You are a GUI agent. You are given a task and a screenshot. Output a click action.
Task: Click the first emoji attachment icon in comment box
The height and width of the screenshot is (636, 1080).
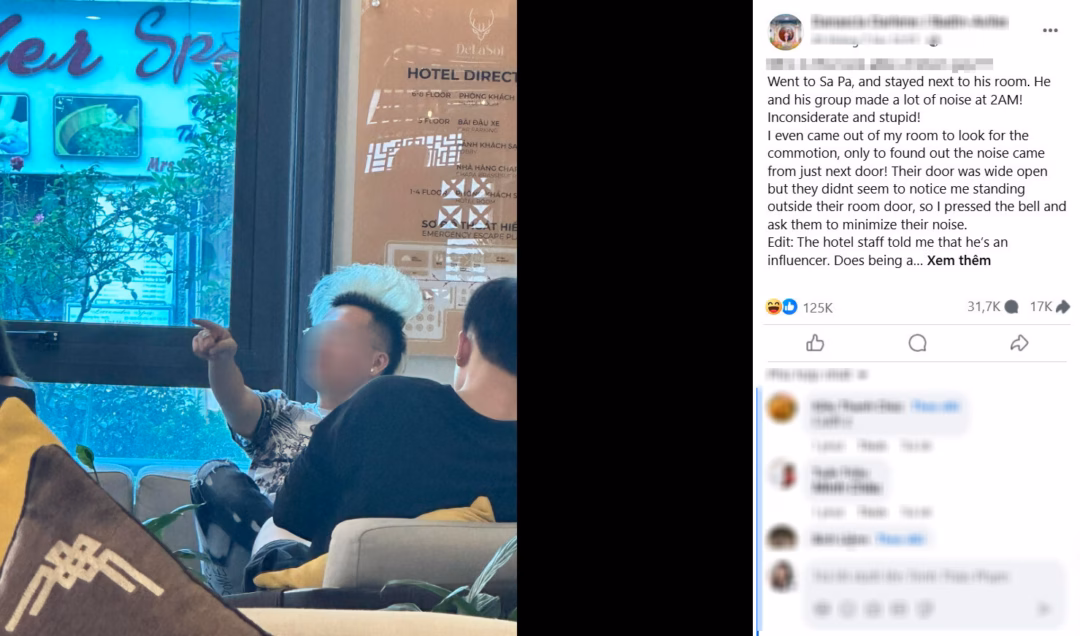click(821, 608)
